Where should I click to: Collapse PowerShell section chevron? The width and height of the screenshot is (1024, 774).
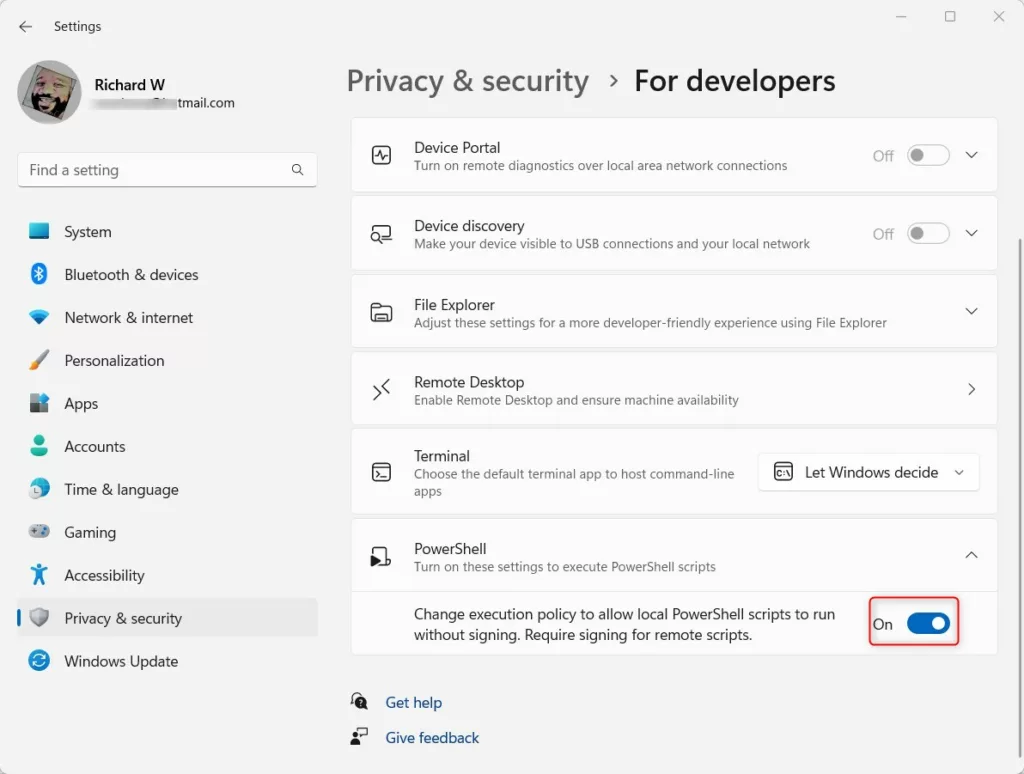(972, 555)
